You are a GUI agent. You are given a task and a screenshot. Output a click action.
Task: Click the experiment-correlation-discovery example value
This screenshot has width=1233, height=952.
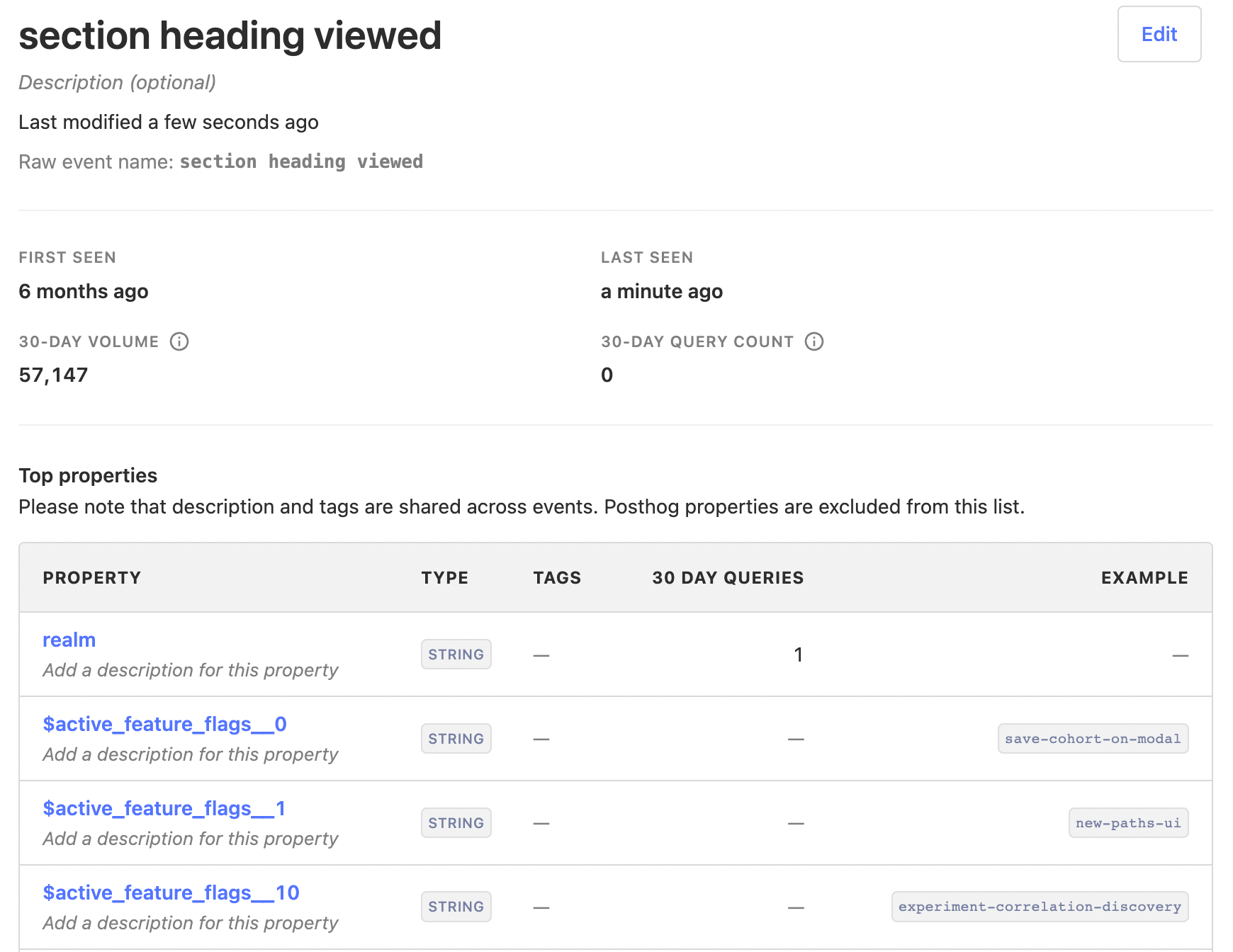(1039, 907)
